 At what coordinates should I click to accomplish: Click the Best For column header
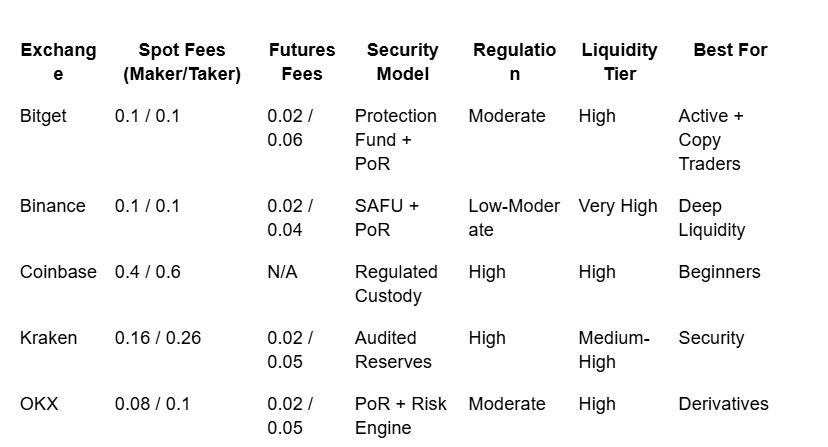(730, 50)
